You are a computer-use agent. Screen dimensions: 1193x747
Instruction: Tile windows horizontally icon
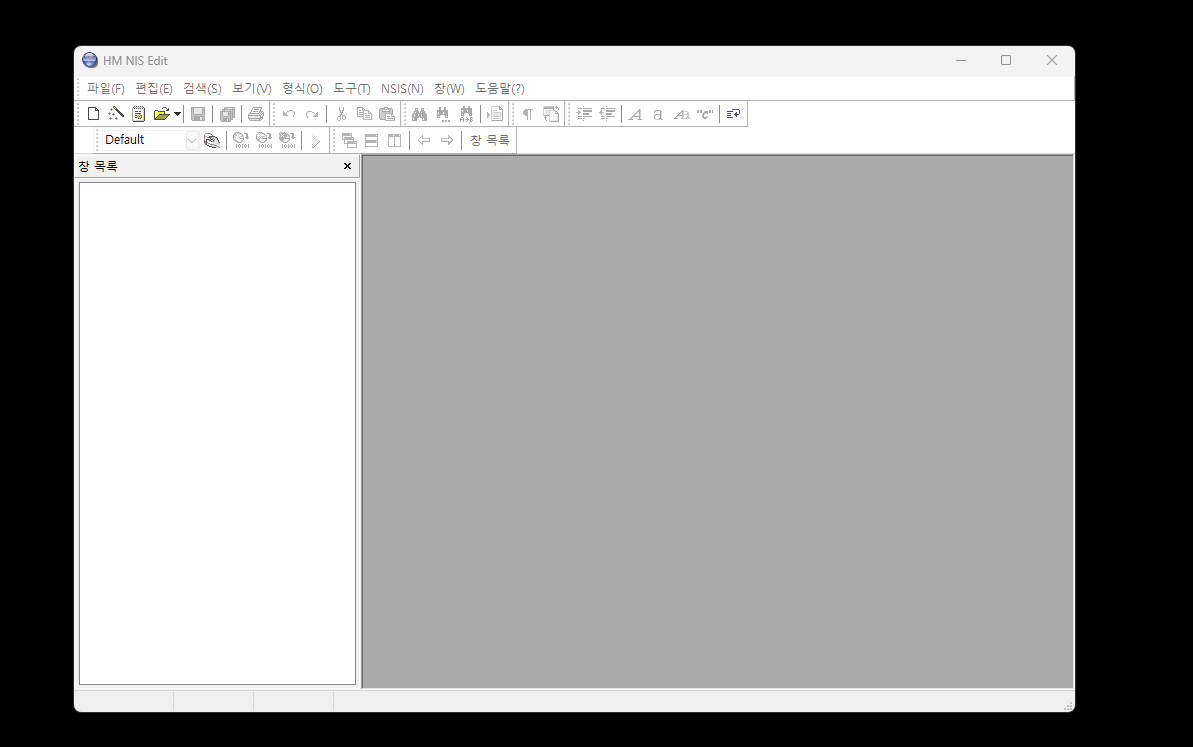point(371,140)
